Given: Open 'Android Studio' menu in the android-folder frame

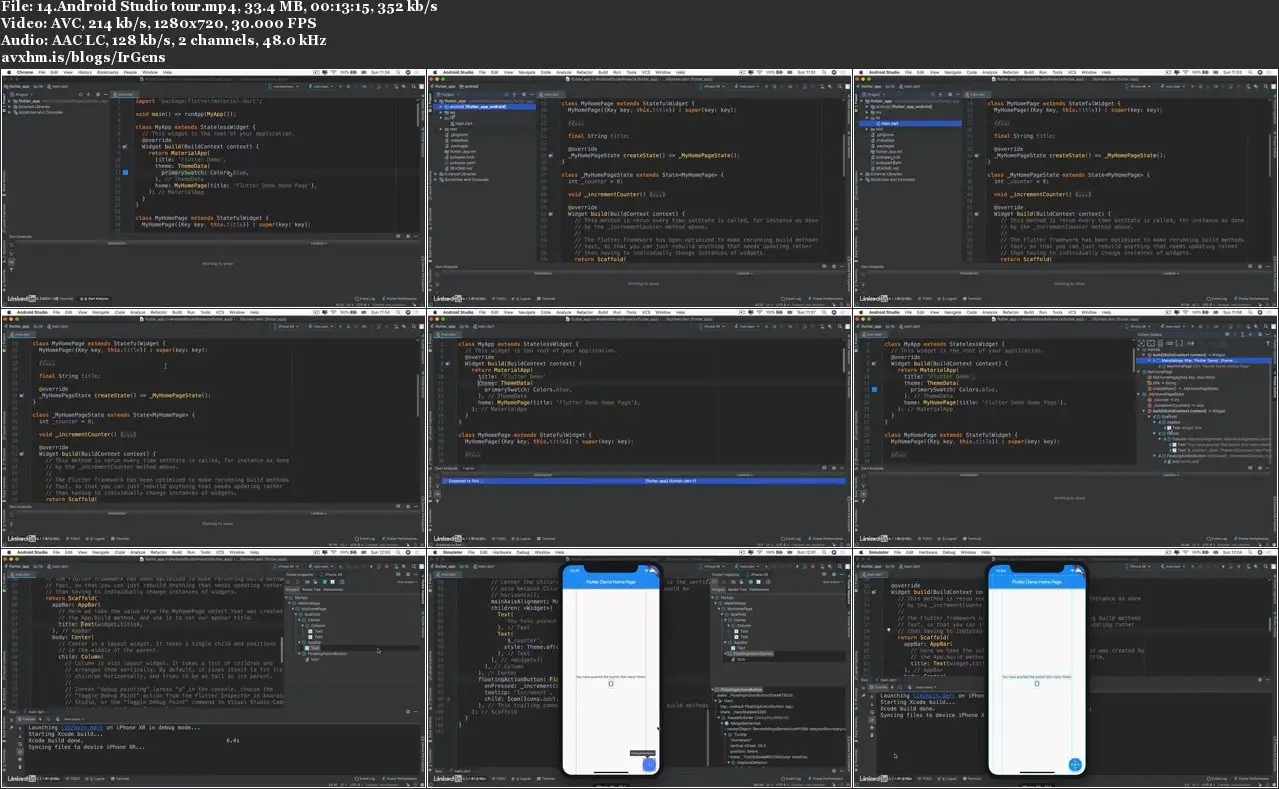Looking at the screenshot, I should click(459, 72).
